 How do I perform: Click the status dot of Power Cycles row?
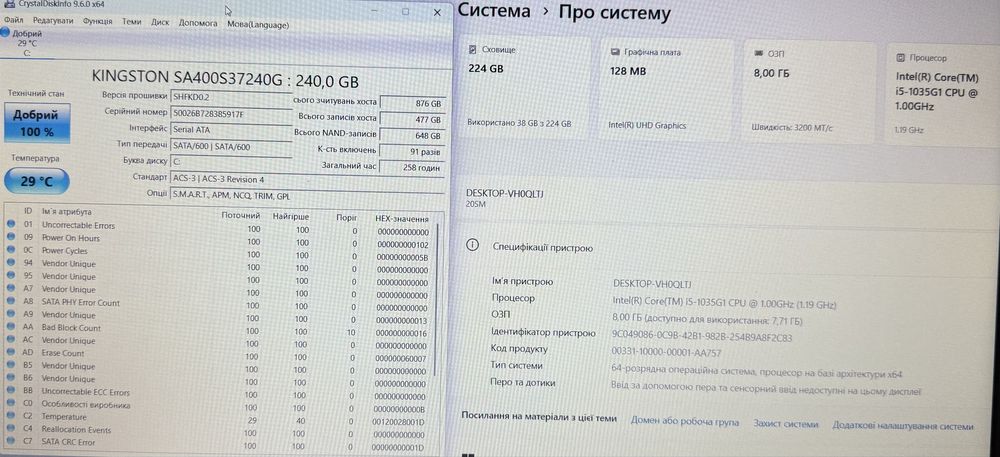tap(11, 250)
